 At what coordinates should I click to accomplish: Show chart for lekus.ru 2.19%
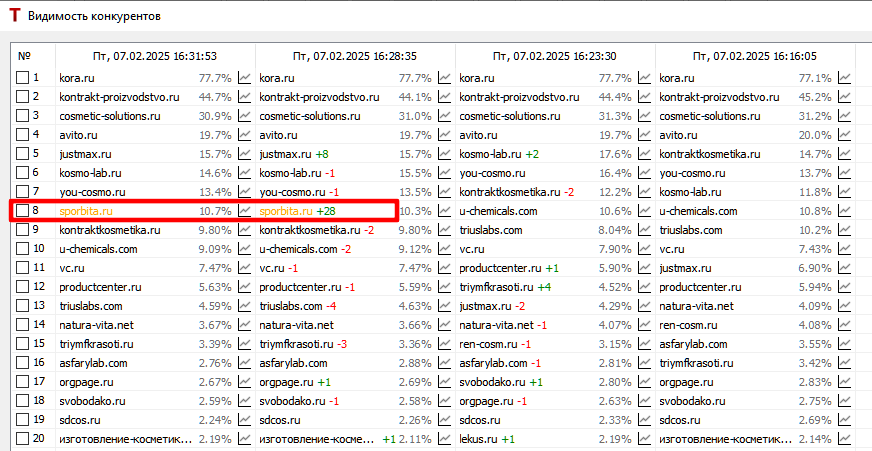point(645,438)
